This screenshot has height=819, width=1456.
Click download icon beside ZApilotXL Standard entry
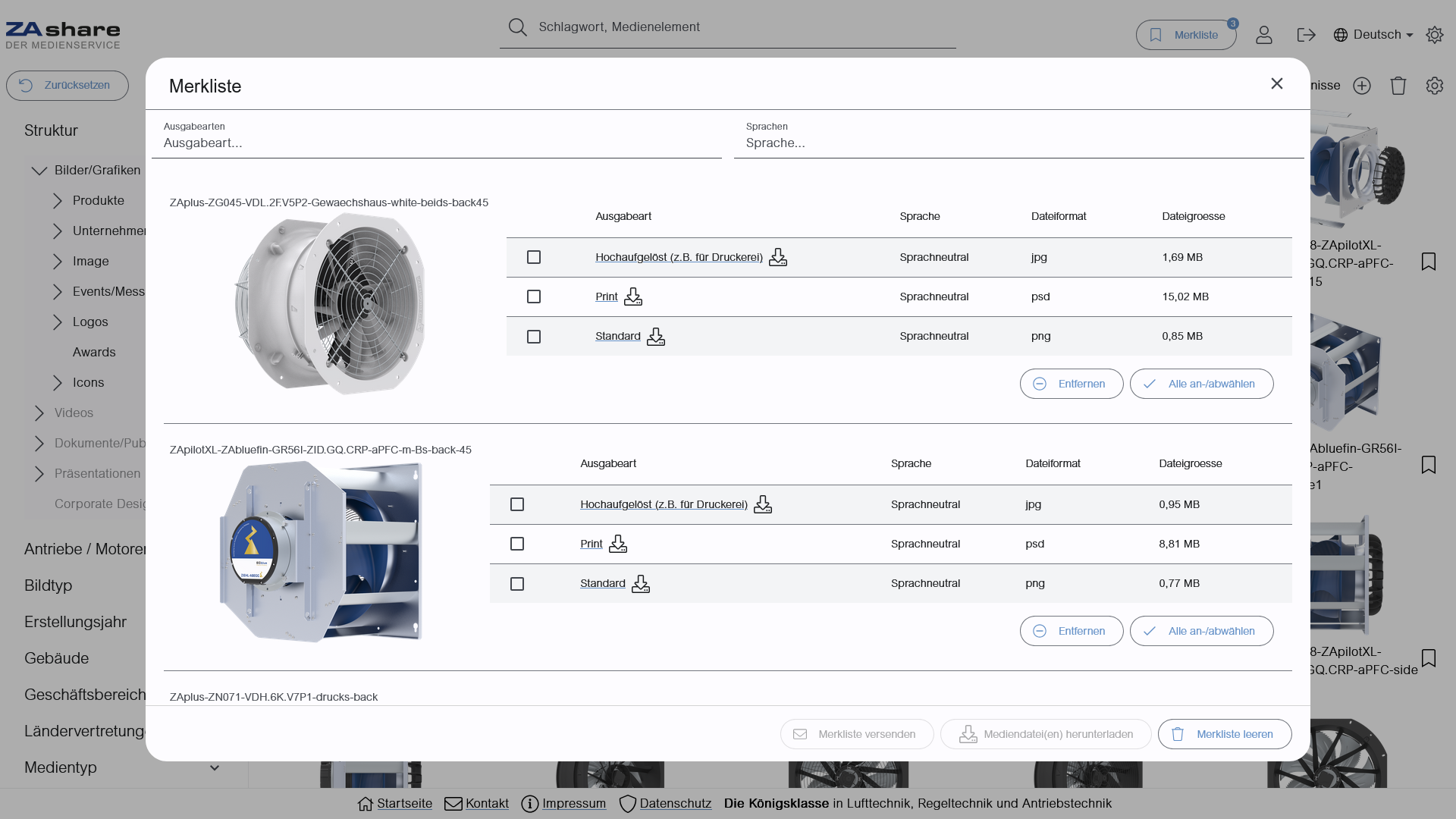(641, 584)
